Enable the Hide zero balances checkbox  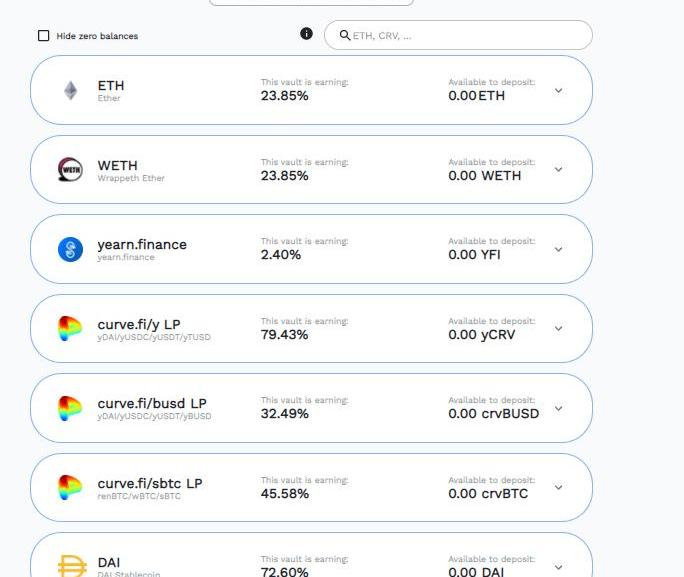point(43,36)
